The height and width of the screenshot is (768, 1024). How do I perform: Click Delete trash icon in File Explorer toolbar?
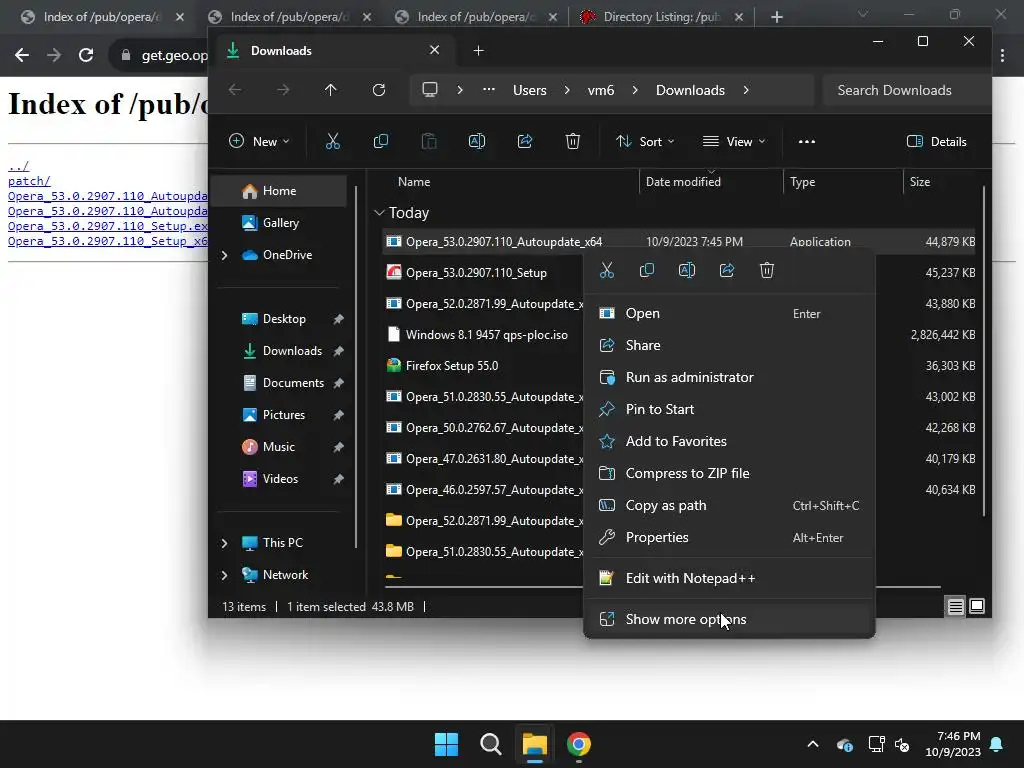point(573,142)
